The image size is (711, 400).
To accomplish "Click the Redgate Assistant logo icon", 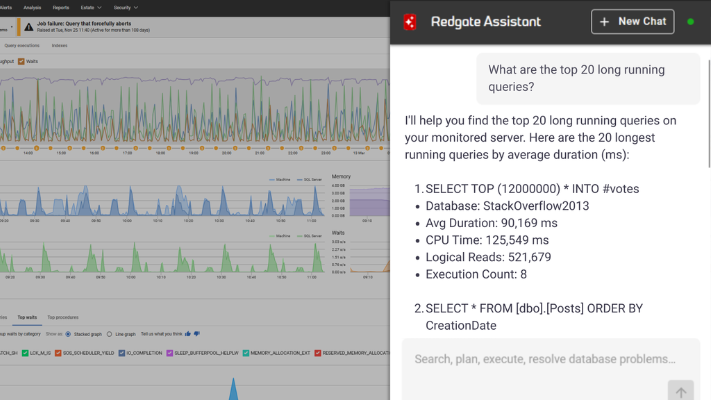I will click(409, 21).
